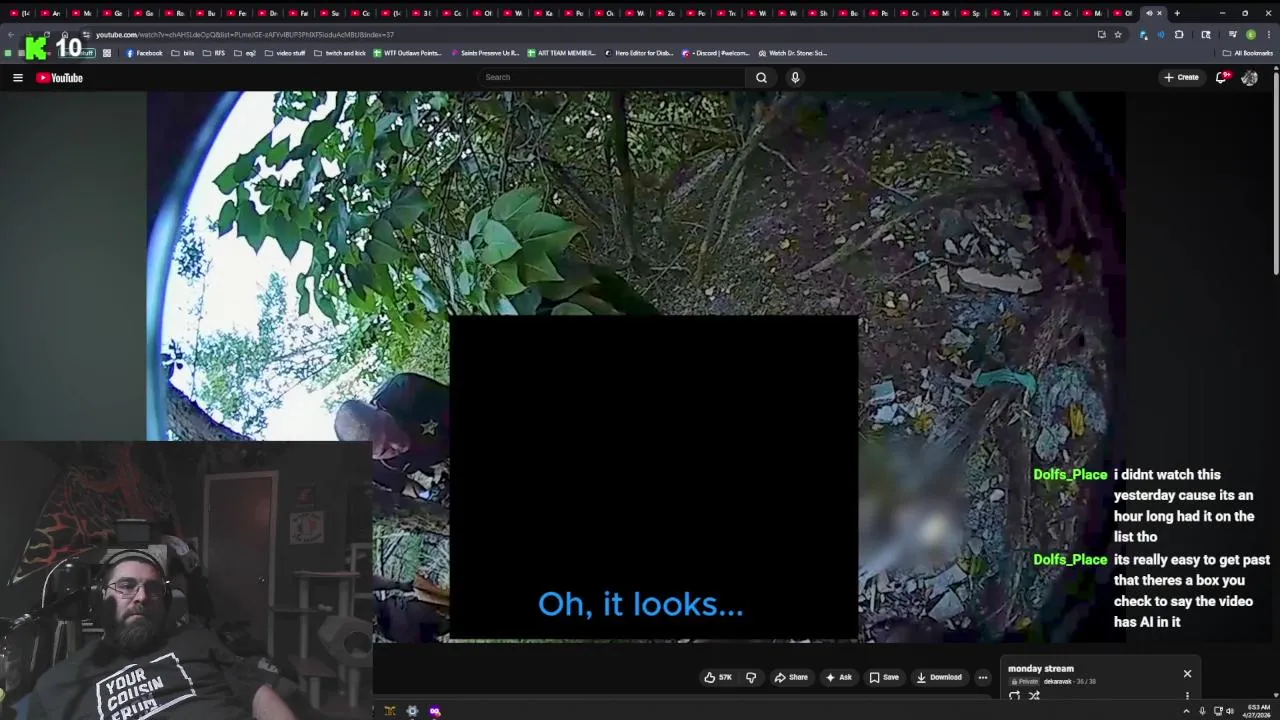Click the pink taskbar app icon

[x=435, y=711]
